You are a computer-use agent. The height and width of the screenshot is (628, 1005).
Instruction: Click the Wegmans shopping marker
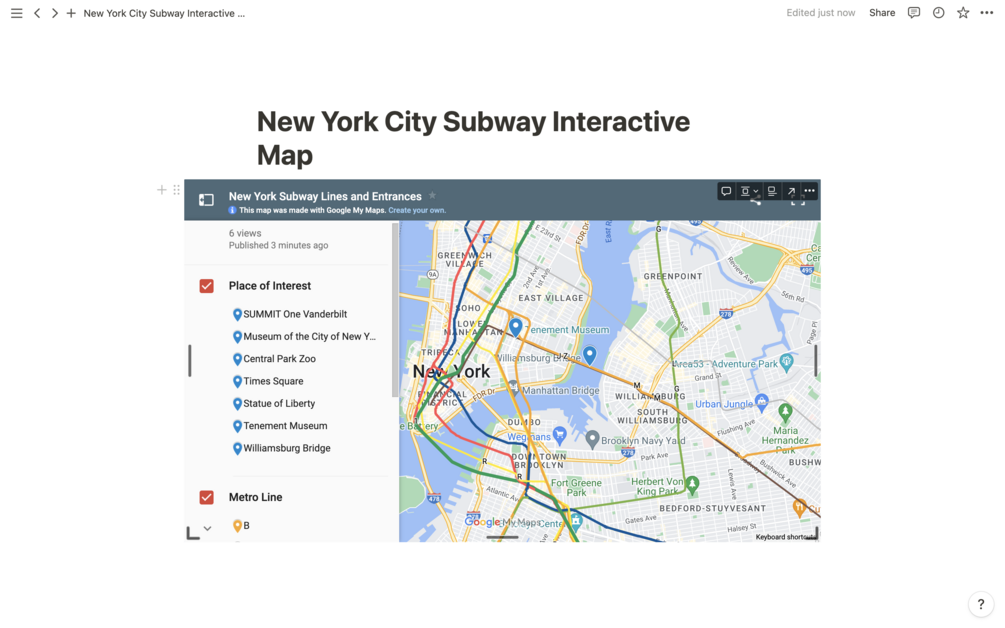point(560,436)
